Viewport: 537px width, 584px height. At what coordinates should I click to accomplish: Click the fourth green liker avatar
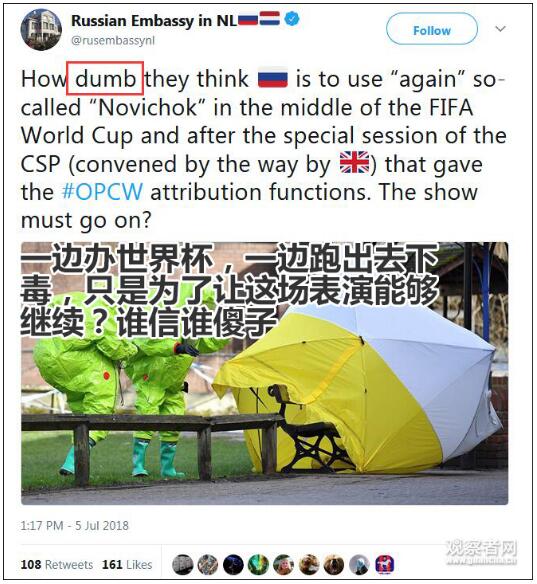click(x=258, y=565)
